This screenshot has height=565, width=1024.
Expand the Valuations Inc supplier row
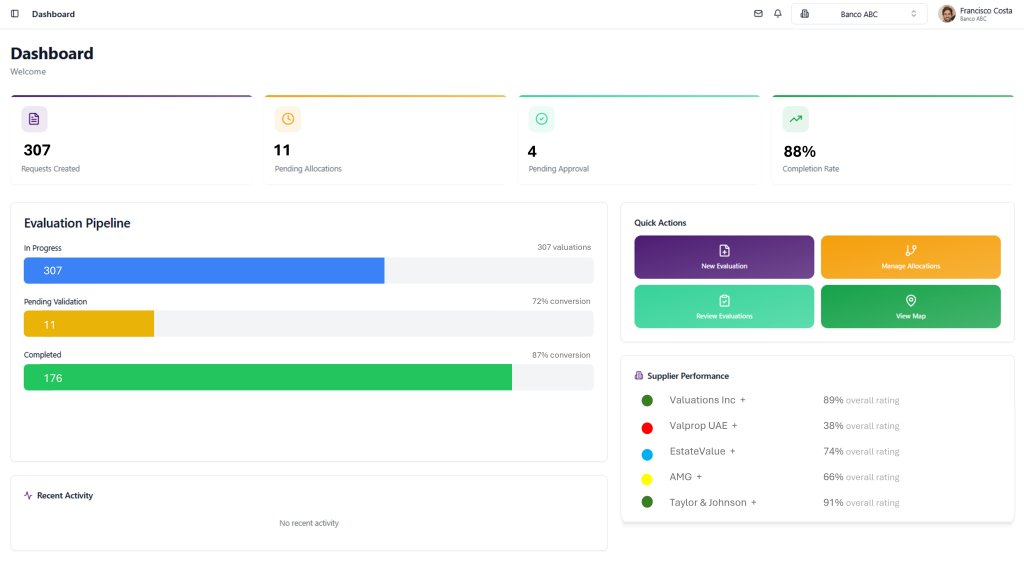coord(743,400)
